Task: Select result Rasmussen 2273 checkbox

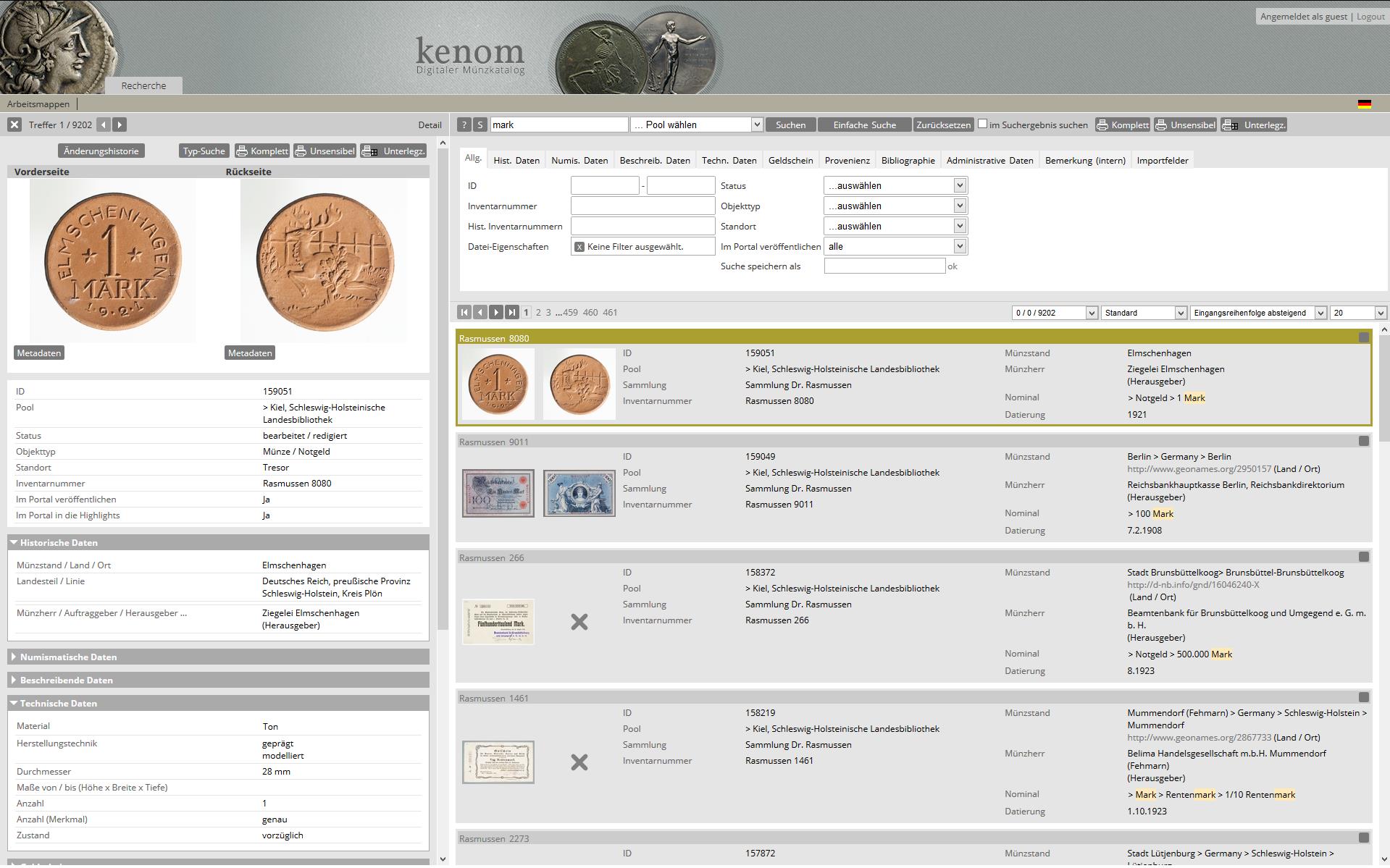Action: [x=1364, y=838]
